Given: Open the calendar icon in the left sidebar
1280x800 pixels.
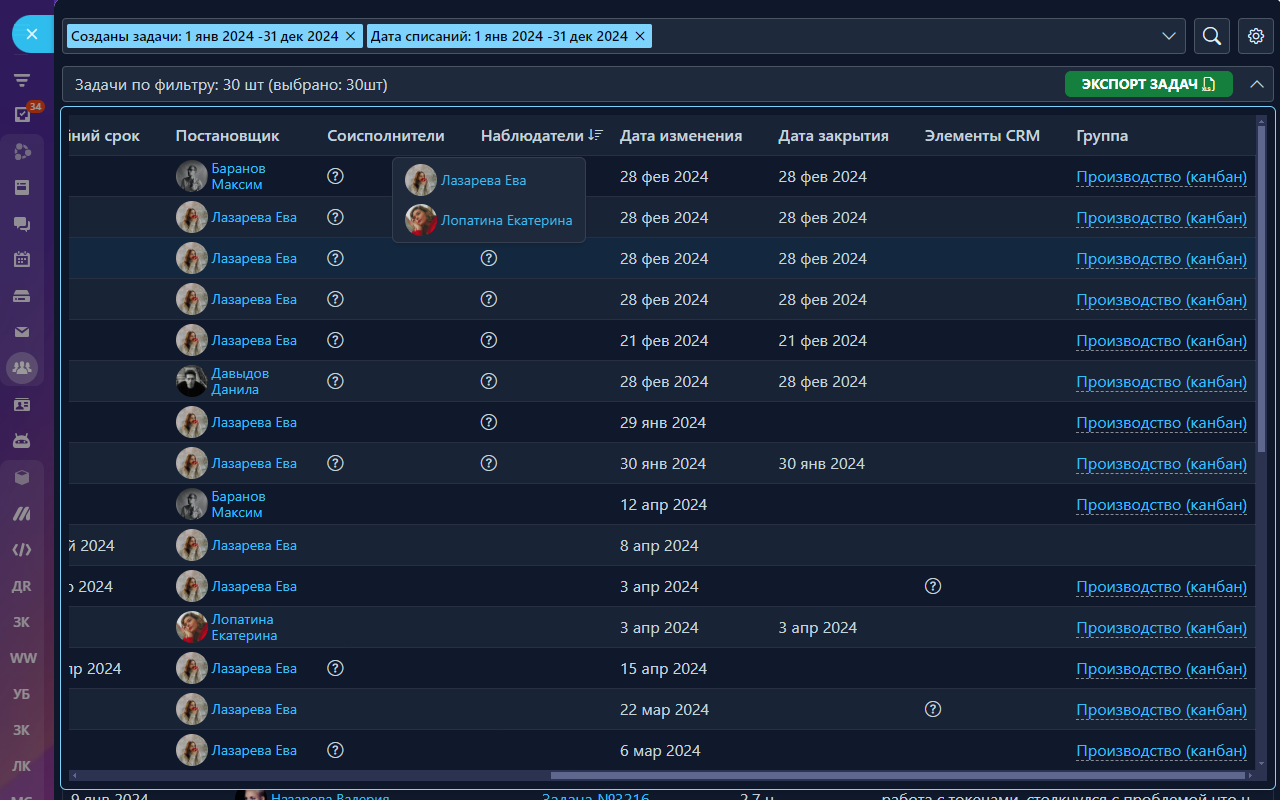Looking at the screenshot, I should (22, 260).
